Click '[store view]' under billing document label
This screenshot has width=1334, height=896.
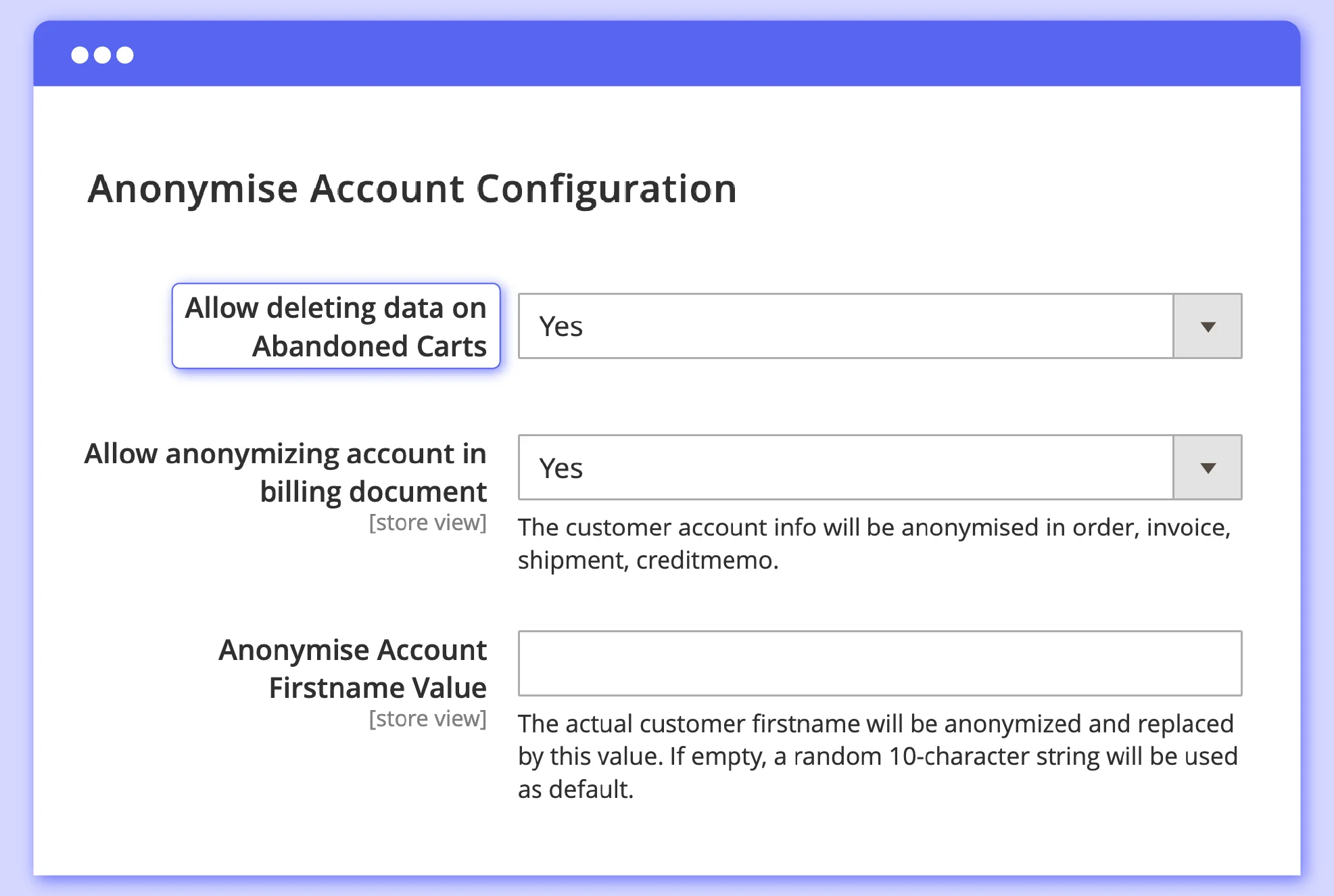(x=427, y=523)
